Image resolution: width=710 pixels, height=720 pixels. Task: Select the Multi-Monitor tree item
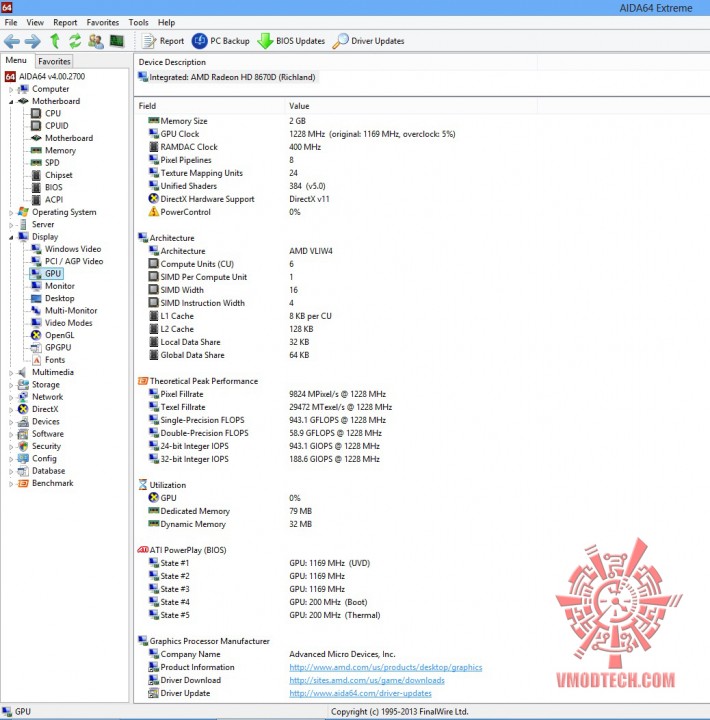pyautogui.click(x=64, y=310)
